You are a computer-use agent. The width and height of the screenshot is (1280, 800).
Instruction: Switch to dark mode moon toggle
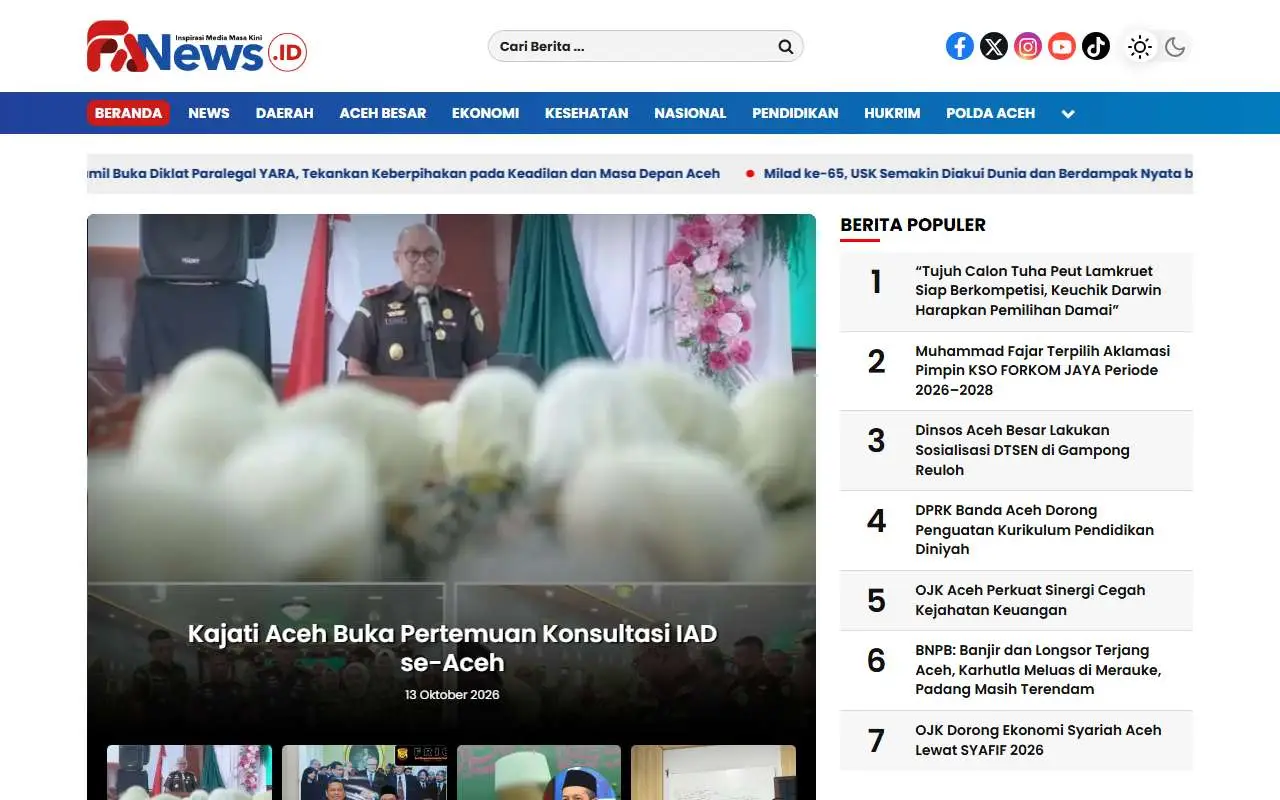(1175, 46)
